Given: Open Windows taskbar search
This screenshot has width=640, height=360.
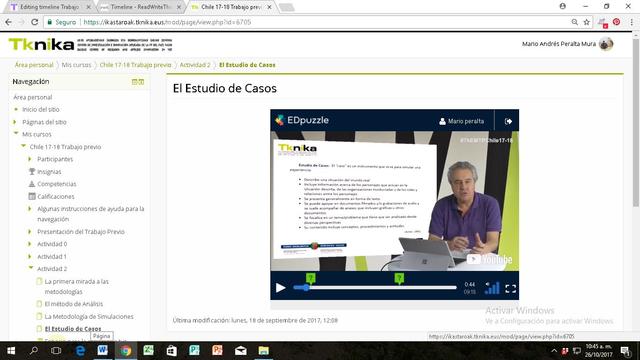Looking at the screenshot, I should tap(34, 351).
